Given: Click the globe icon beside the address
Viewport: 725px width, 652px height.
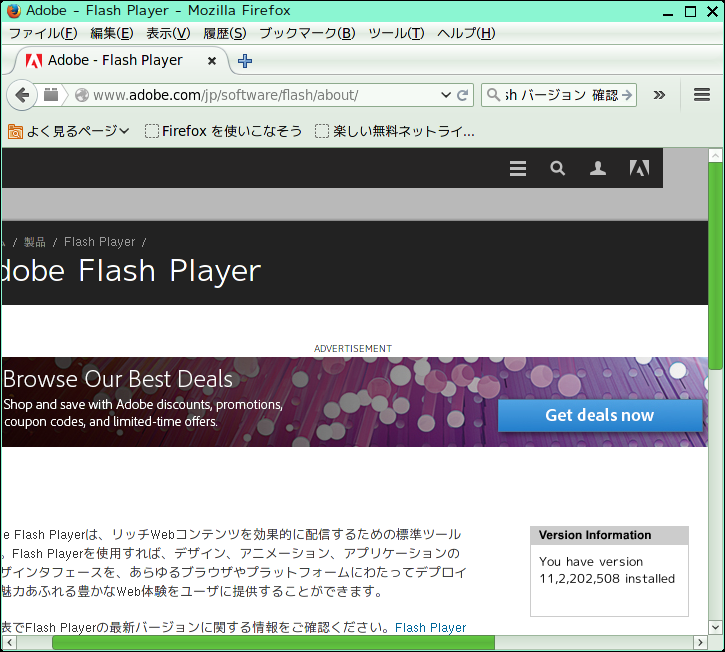Looking at the screenshot, I should pyautogui.click(x=82, y=95).
